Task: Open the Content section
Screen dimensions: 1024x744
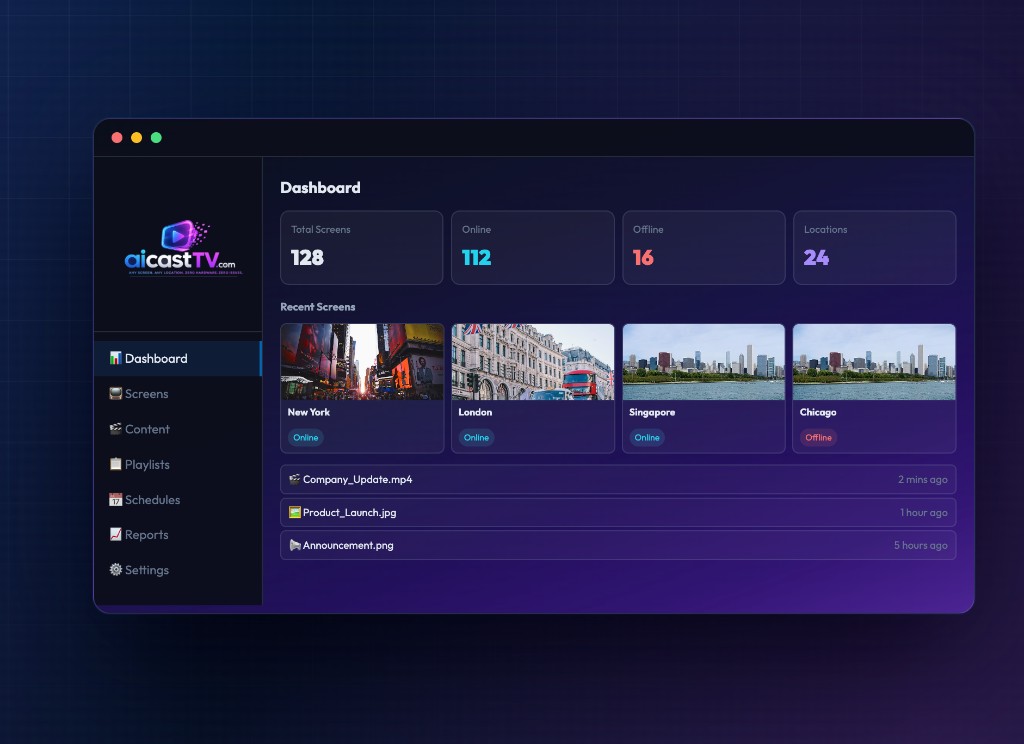Action: click(x=178, y=429)
